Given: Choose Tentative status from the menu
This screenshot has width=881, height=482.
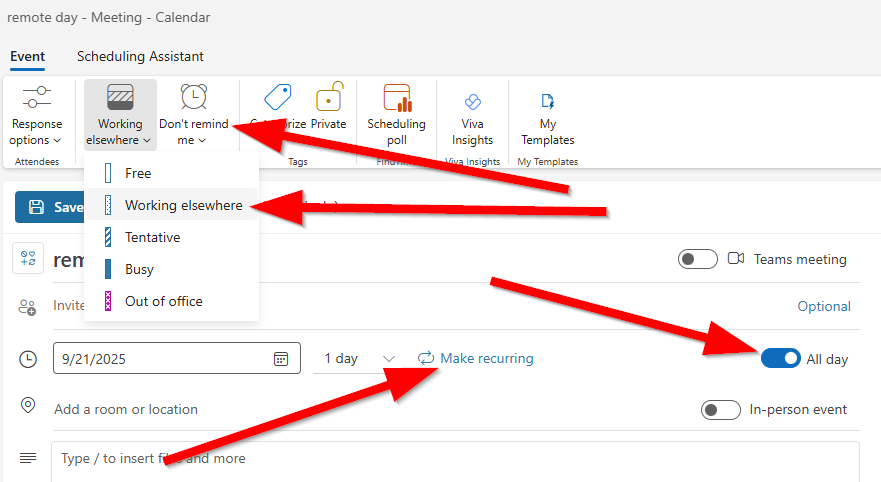Looking at the screenshot, I should pos(152,237).
